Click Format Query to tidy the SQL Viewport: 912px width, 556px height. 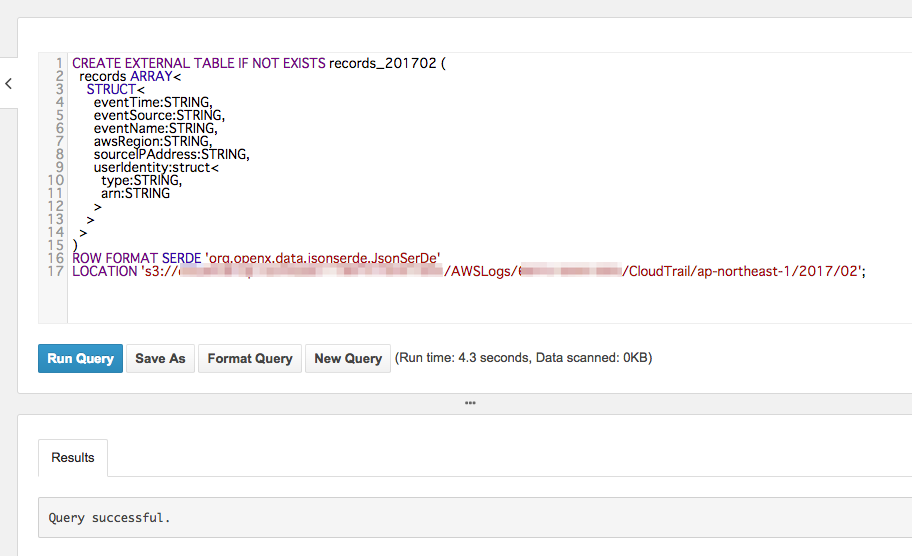click(249, 358)
